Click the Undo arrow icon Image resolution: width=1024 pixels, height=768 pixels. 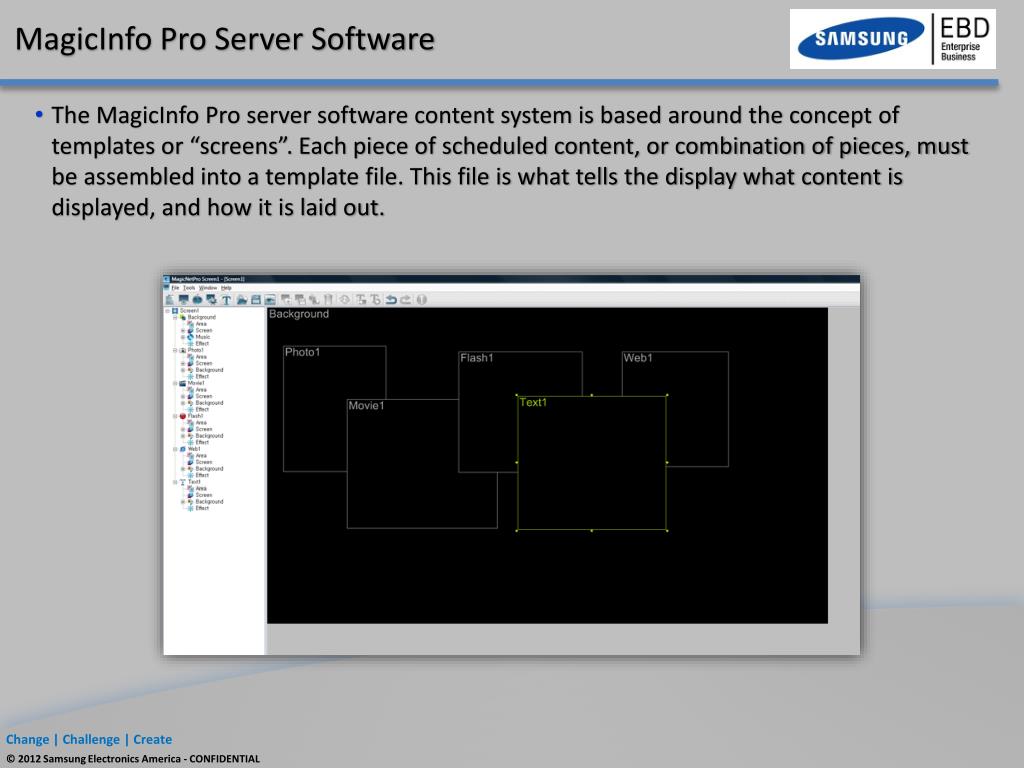point(391,300)
